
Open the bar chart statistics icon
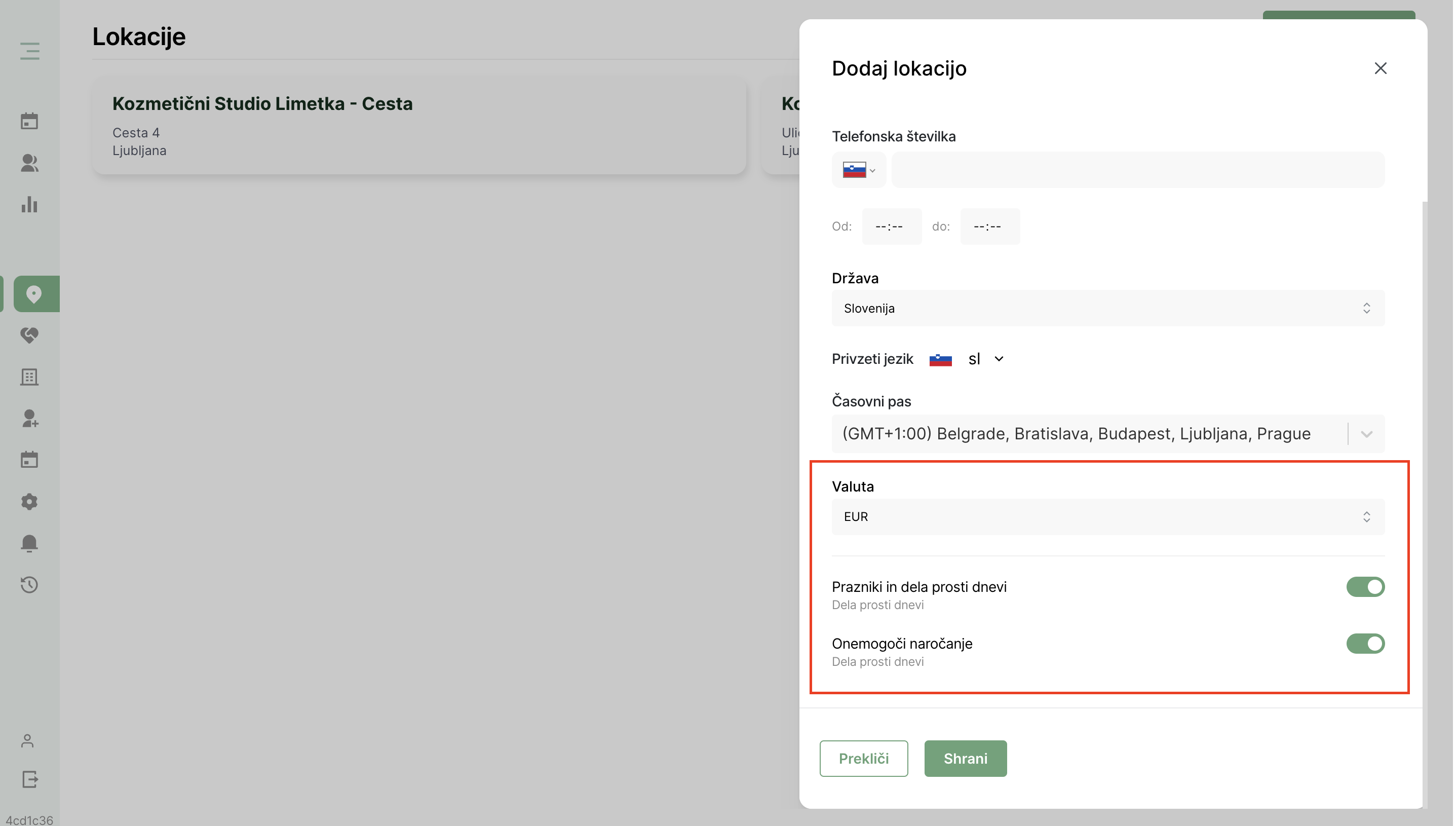click(x=29, y=204)
